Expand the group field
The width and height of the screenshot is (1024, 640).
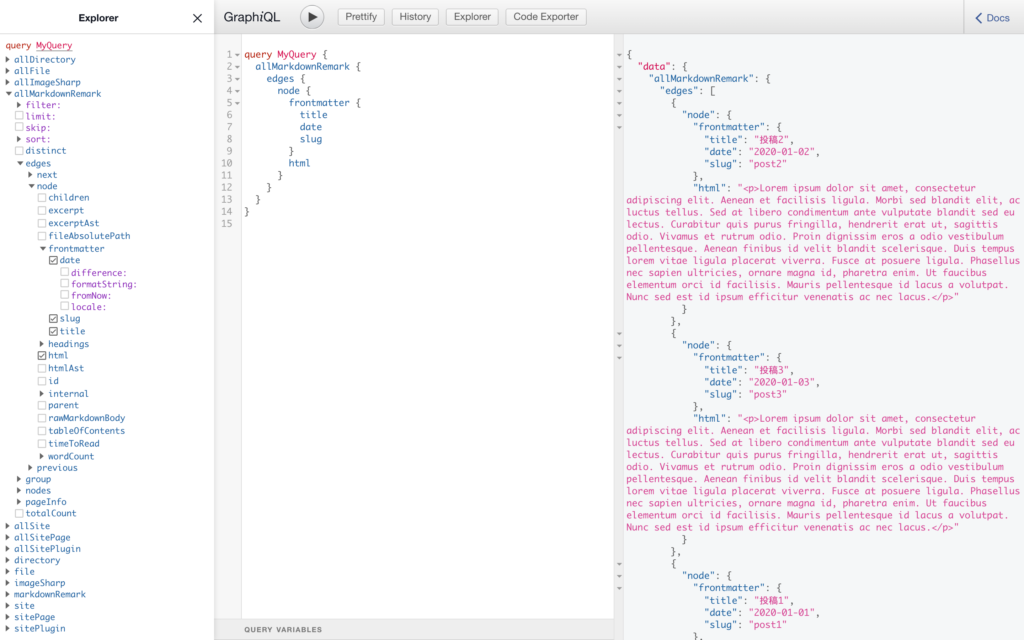click(19, 479)
